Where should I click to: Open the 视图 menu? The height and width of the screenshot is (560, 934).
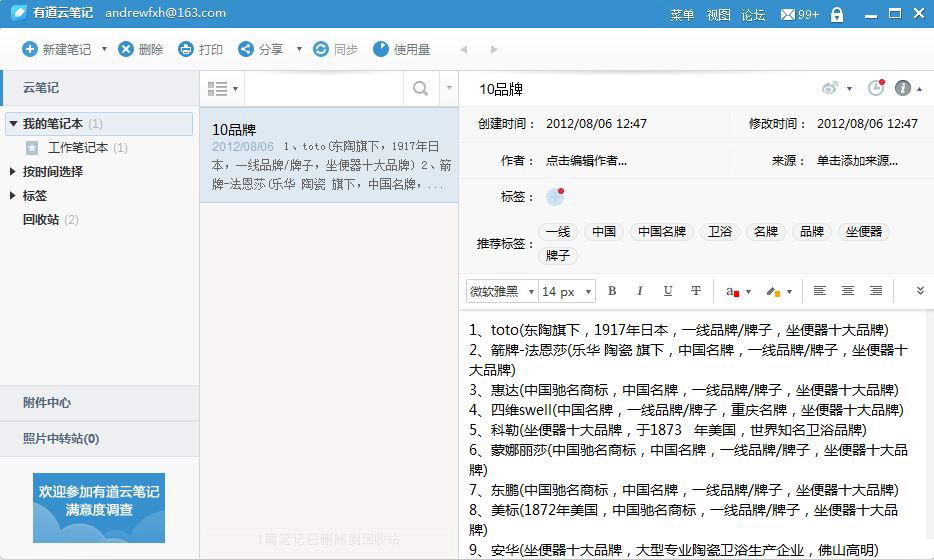(x=718, y=14)
